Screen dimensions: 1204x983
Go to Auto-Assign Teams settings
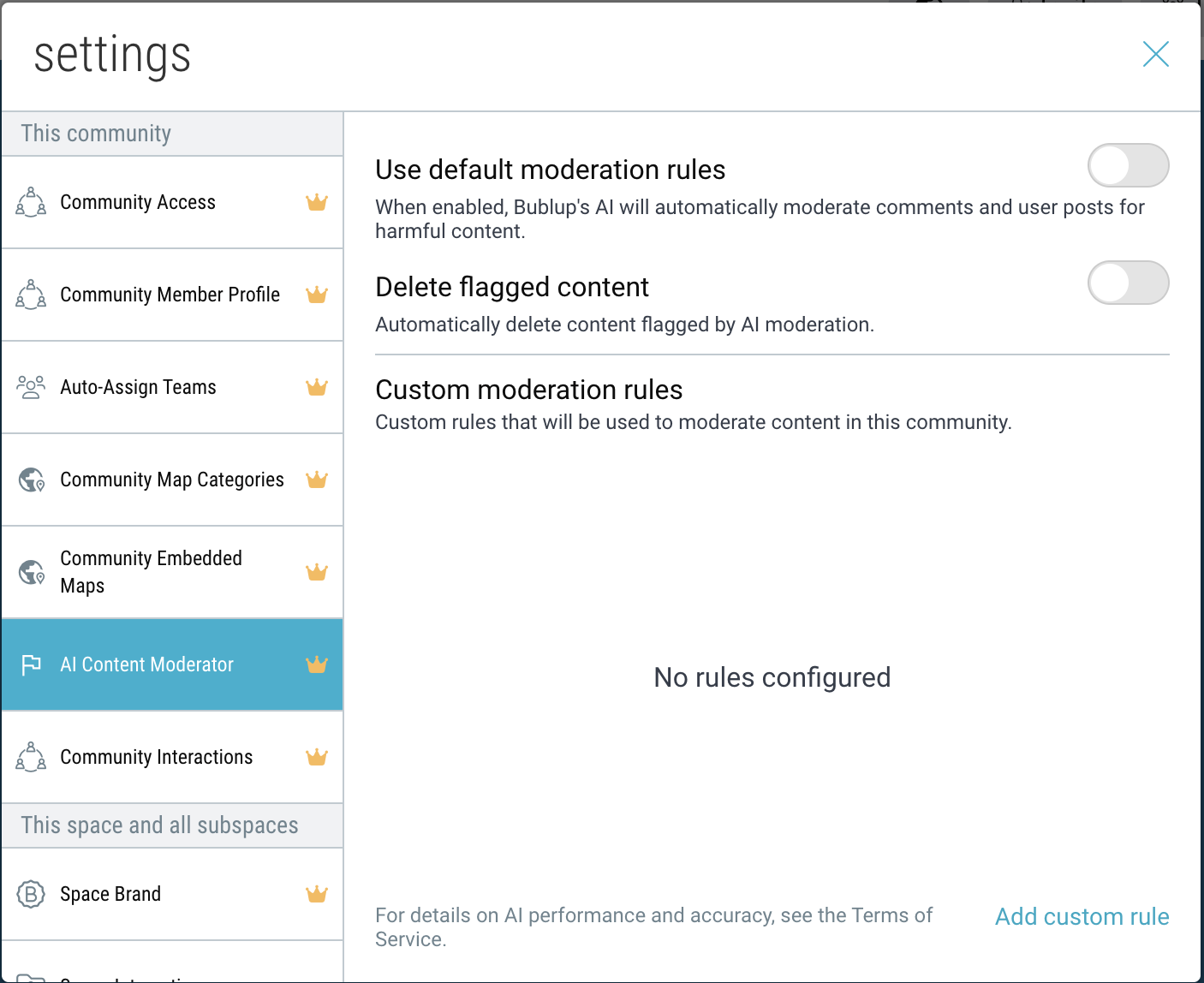coord(138,387)
